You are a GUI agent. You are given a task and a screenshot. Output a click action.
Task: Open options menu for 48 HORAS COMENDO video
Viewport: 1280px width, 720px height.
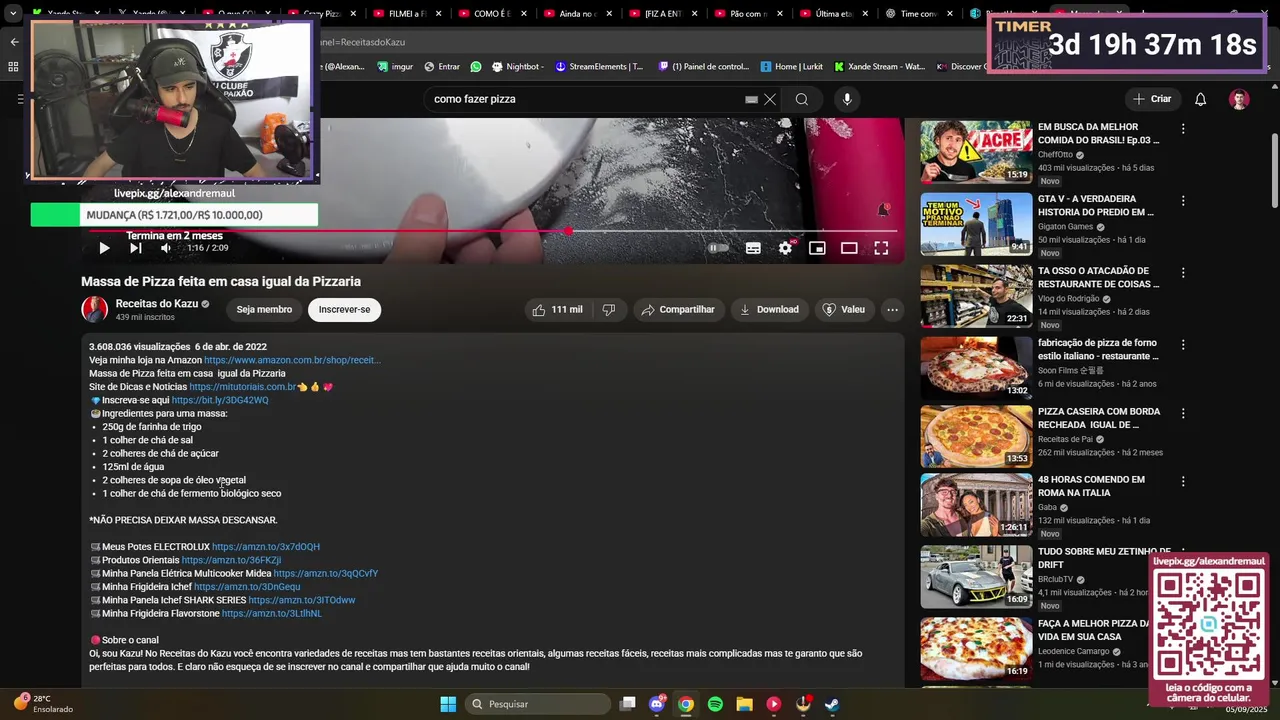pos(1183,481)
